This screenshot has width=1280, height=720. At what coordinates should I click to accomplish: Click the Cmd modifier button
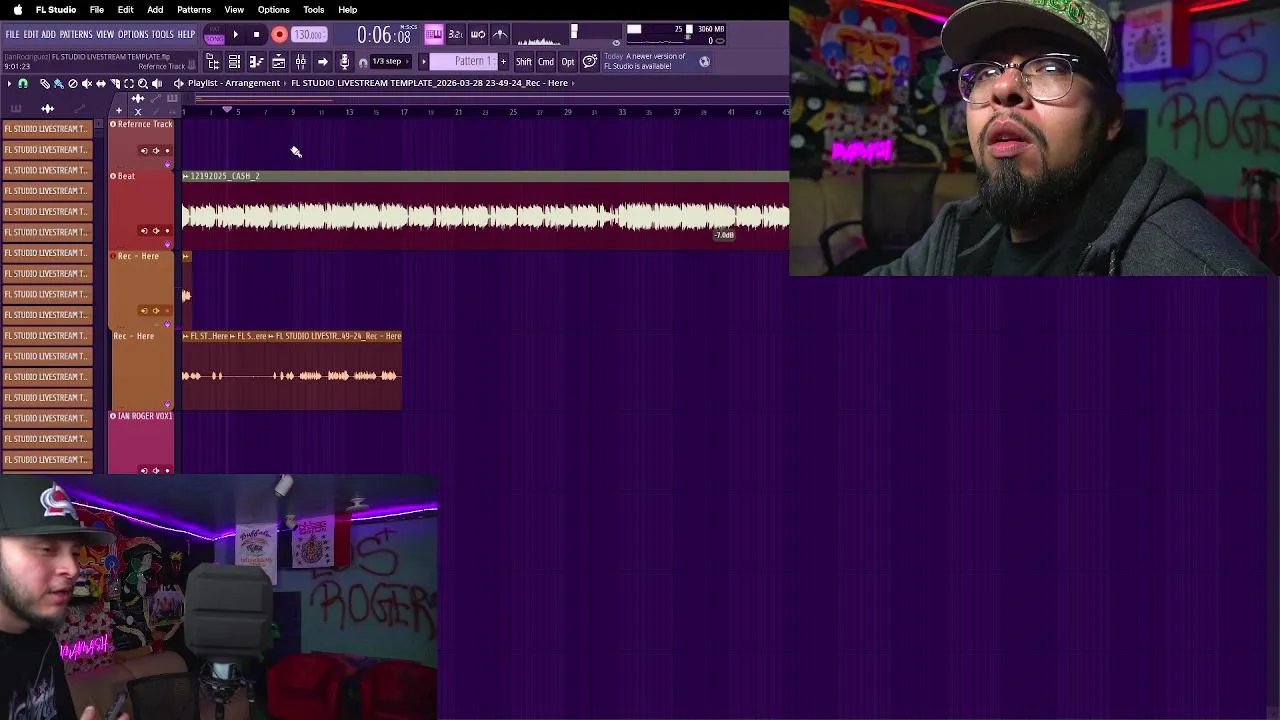(x=546, y=62)
